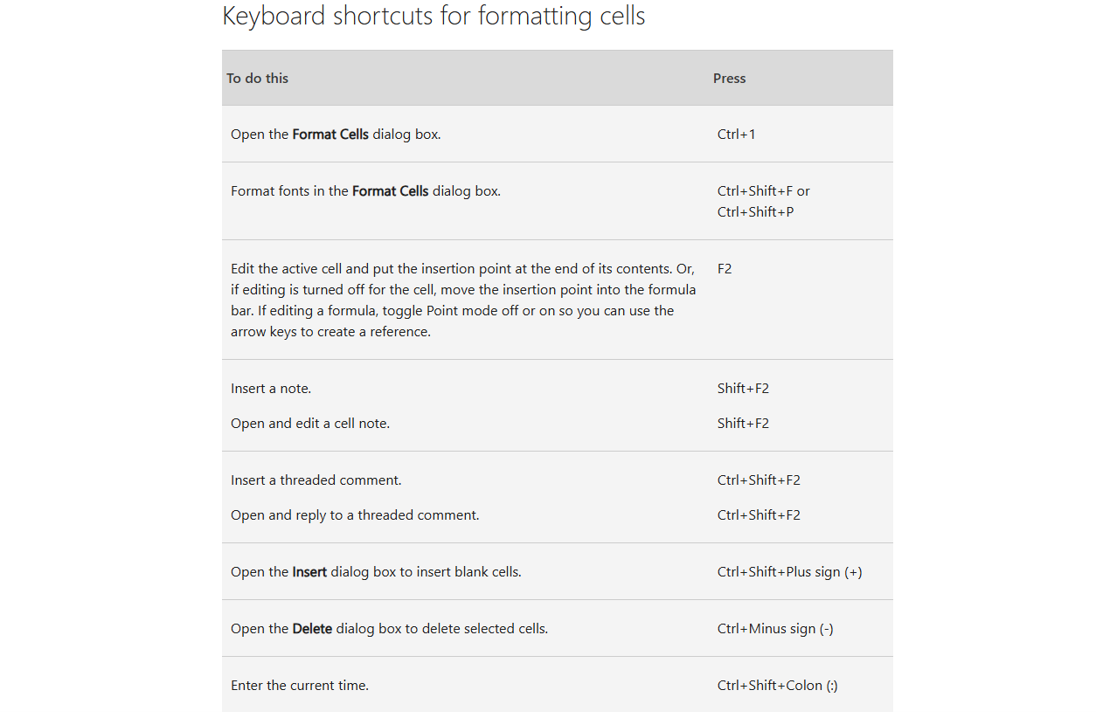The image size is (1096, 712).
Task: Click "Open and reply to a threaded comment"
Action: click(x=355, y=516)
